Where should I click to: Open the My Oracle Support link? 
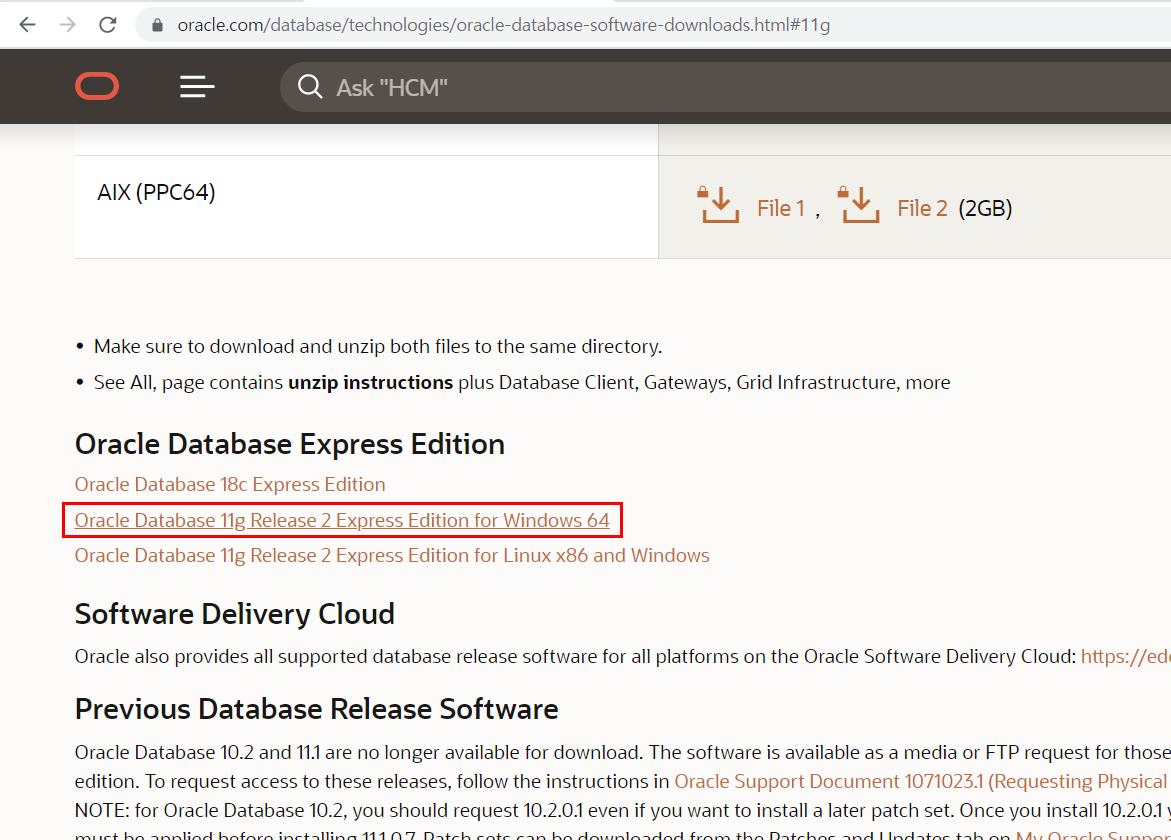point(1093,834)
